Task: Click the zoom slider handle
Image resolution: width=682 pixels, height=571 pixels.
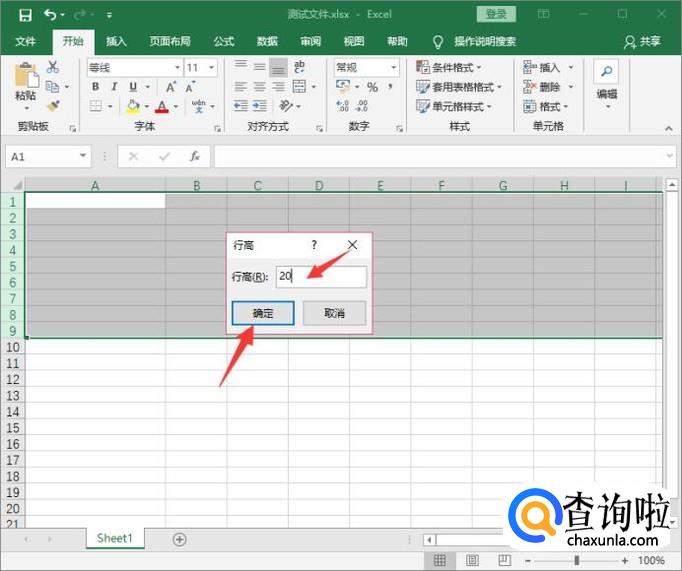Action: tap(577, 560)
